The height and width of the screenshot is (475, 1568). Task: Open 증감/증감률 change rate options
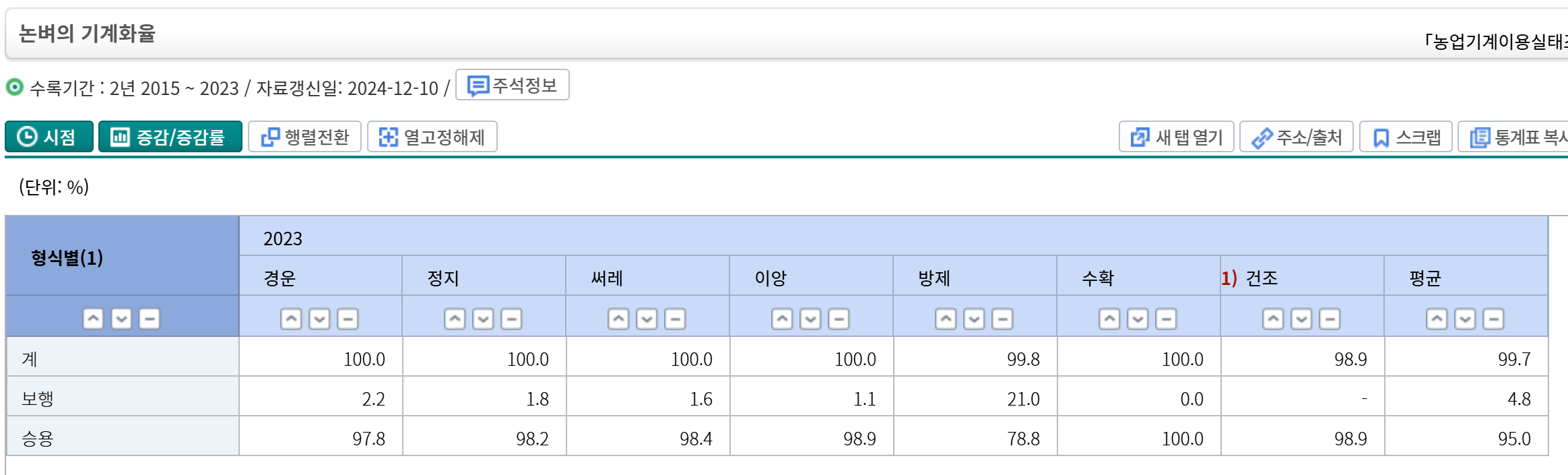click(170, 137)
